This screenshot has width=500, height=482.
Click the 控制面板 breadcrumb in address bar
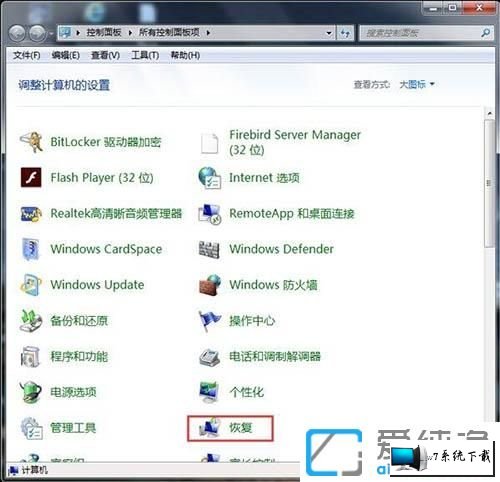104,32
